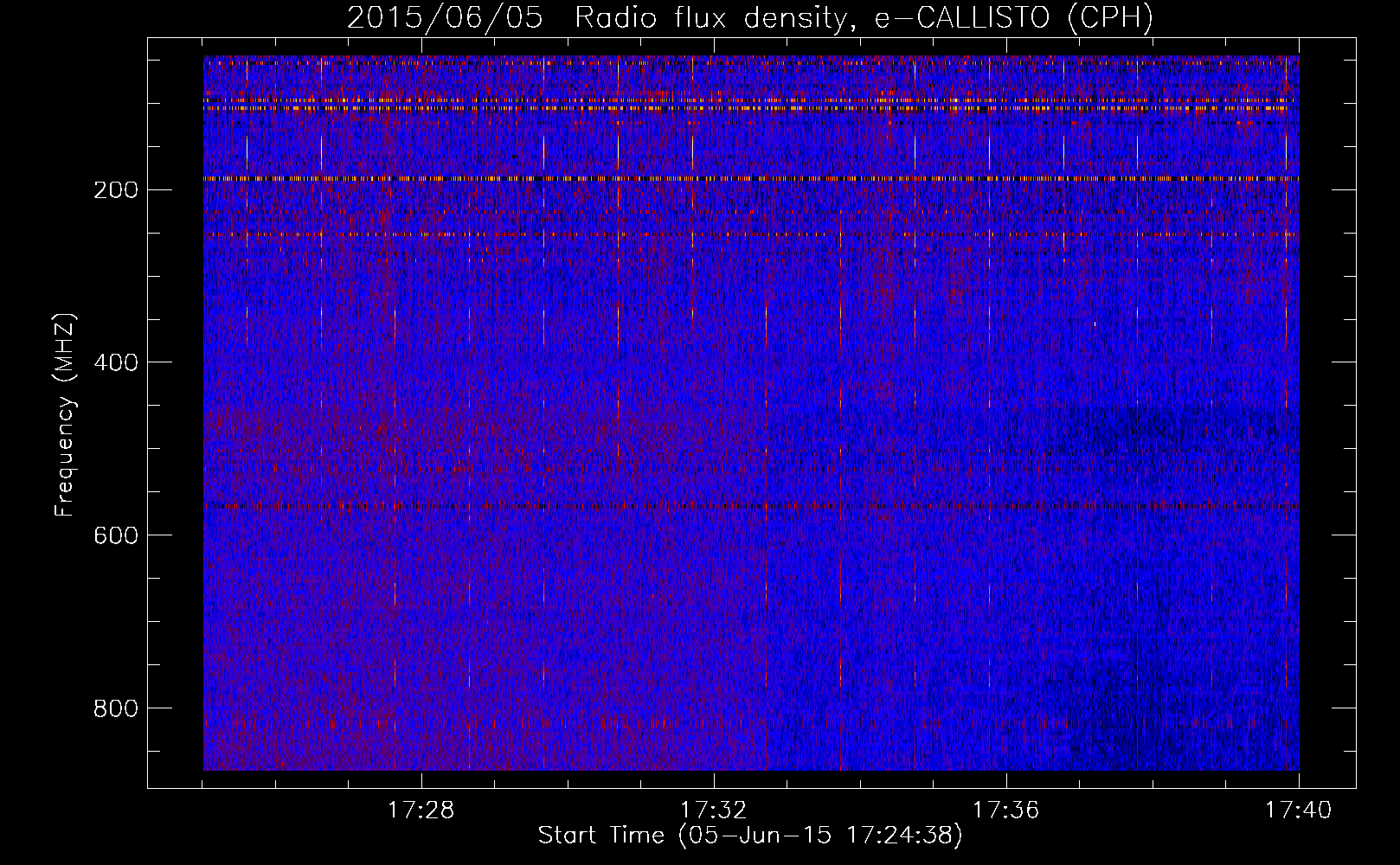Image resolution: width=1400 pixels, height=865 pixels.
Task: Click the 17:40 time tick label
Action: [1299, 810]
